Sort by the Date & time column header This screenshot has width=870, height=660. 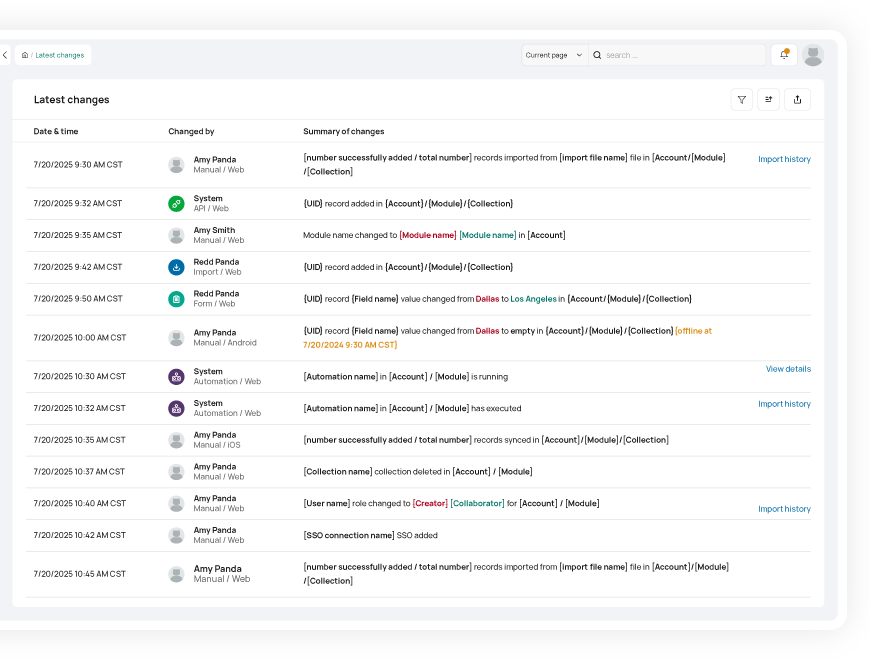pyautogui.click(x=56, y=131)
